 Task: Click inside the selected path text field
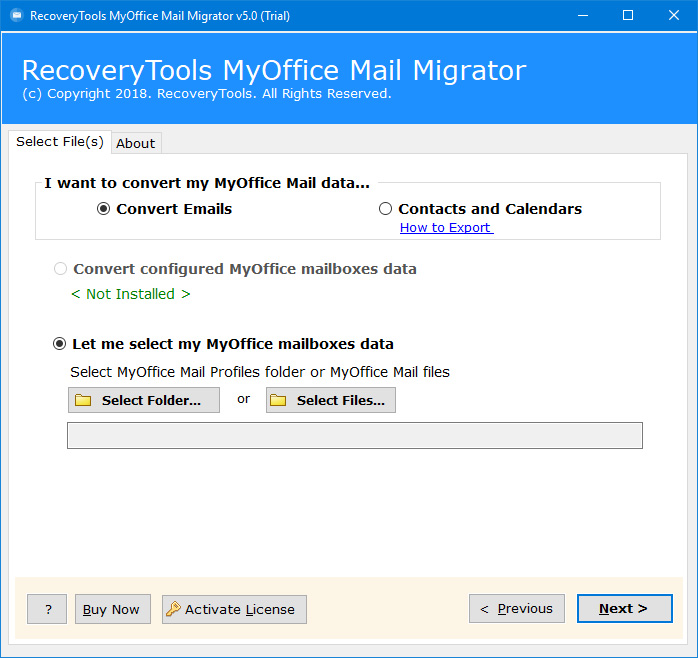pos(355,435)
